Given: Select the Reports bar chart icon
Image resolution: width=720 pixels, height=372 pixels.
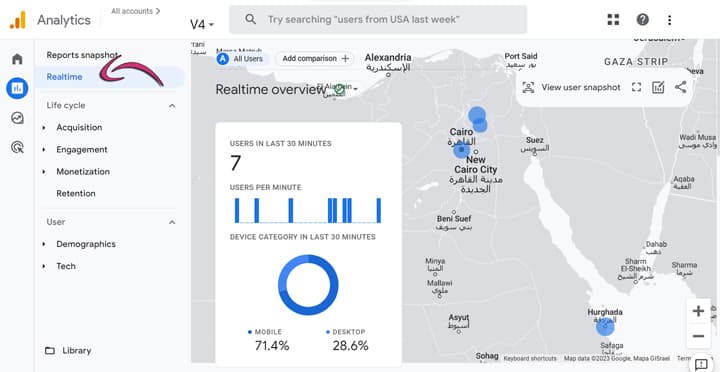Looking at the screenshot, I should (17, 88).
